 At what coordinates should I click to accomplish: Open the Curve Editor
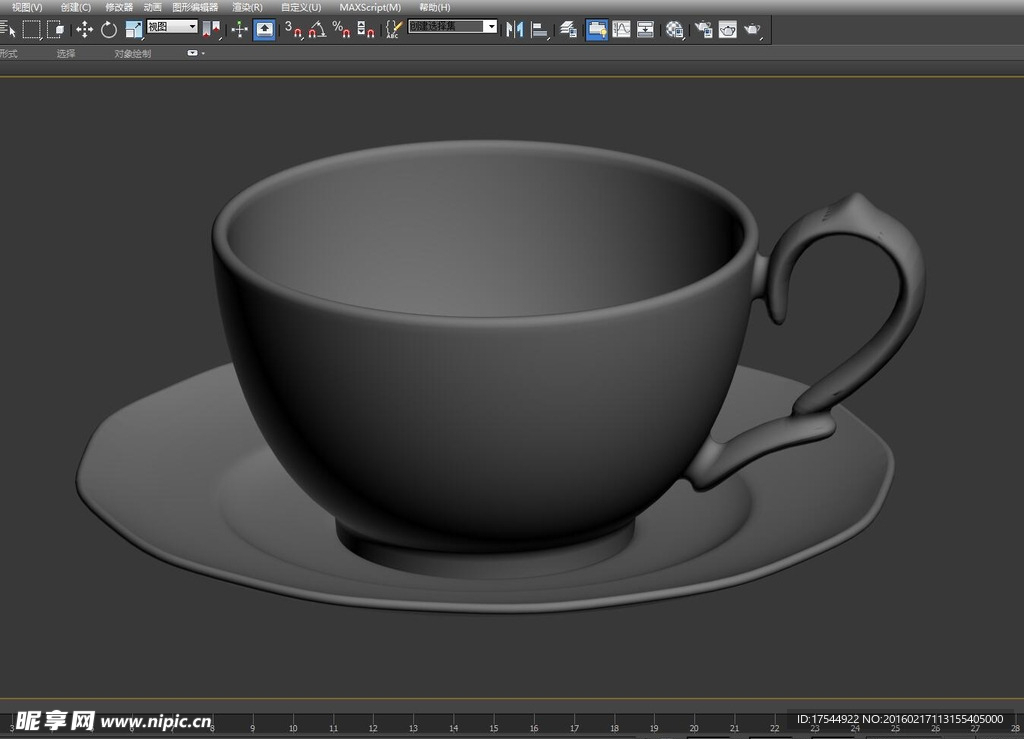(x=621, y=29)
